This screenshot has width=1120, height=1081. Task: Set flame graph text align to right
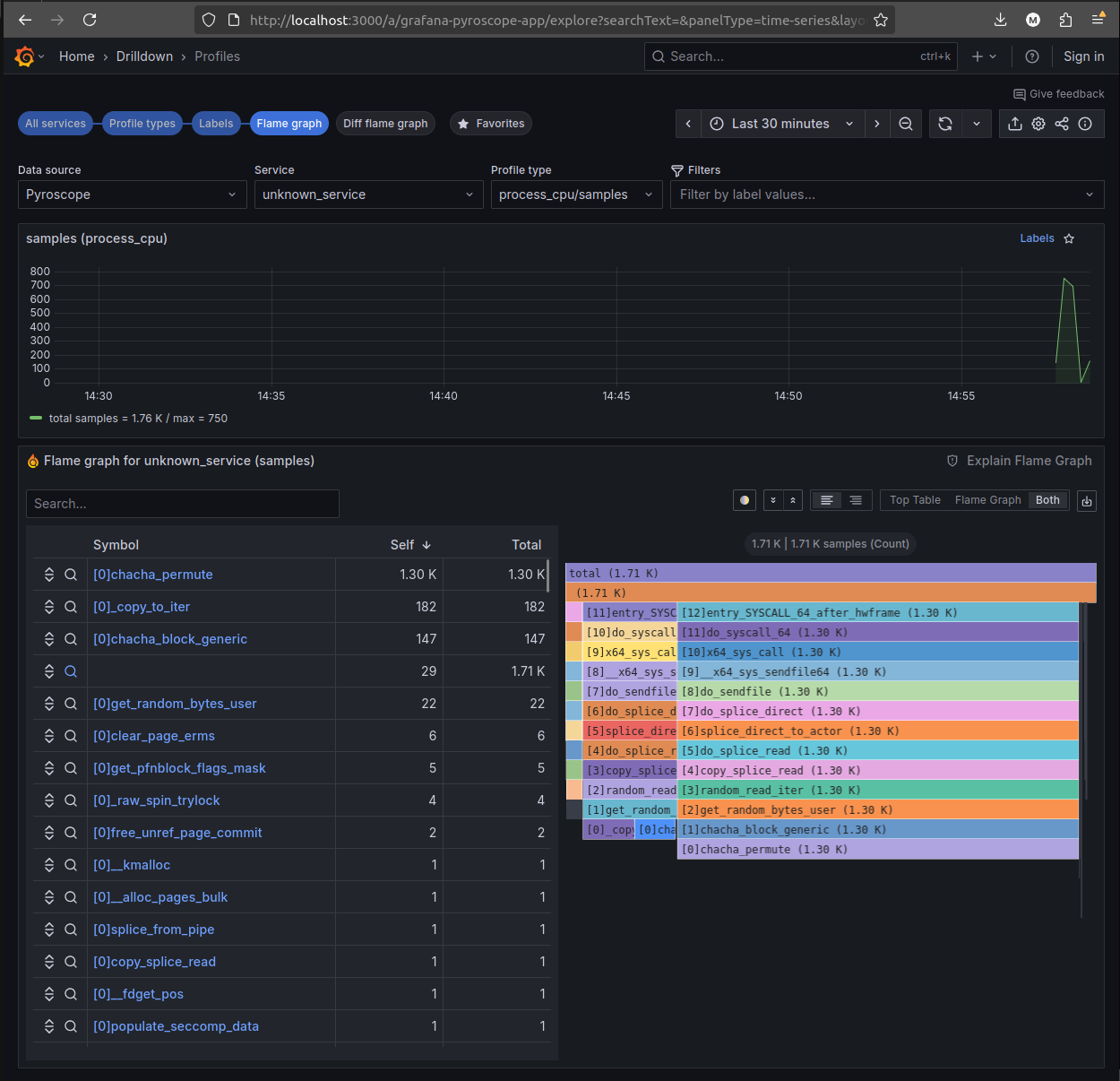coord(856,500)
